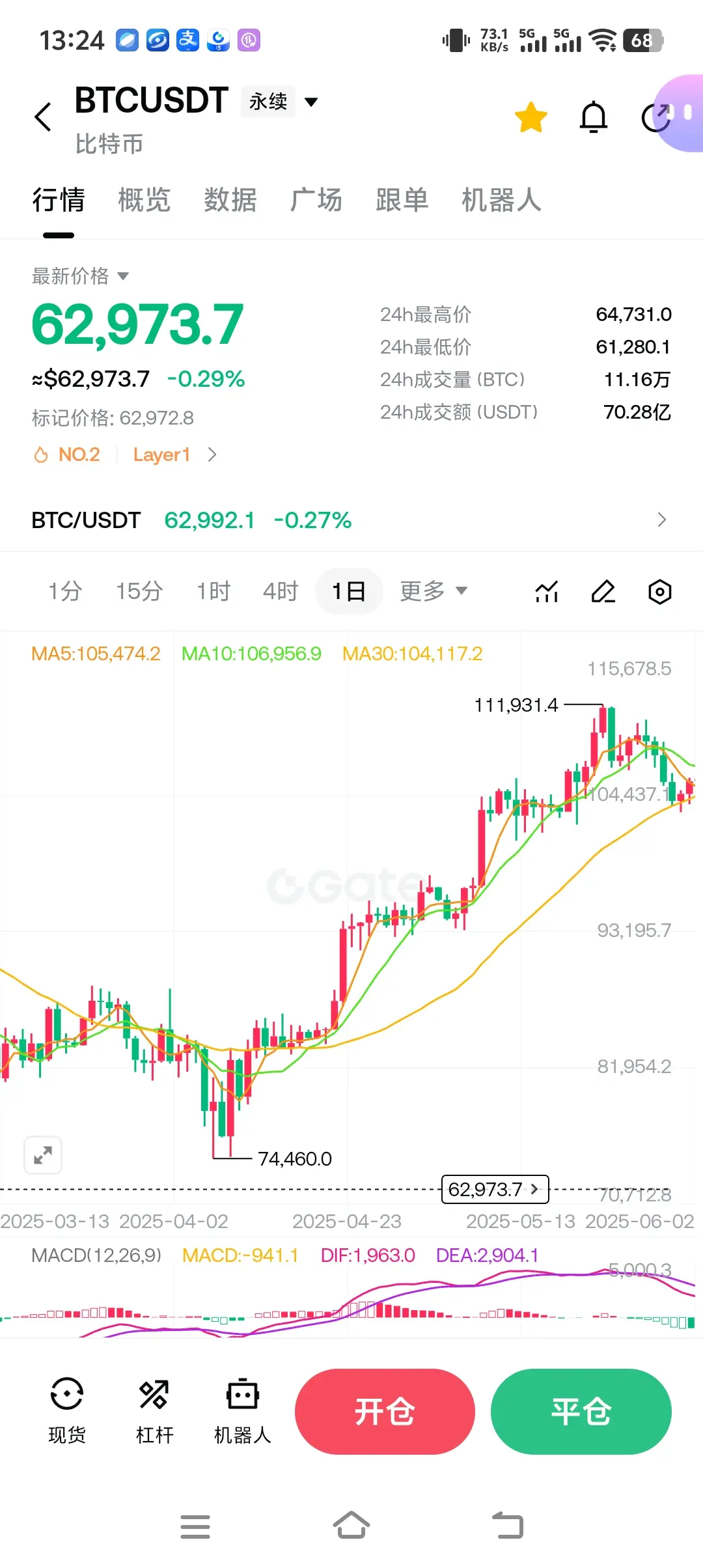The width and height of the screenshot is (703, 1568).
Task: Open chart settings hexagon icon
Action: (x=660, y=591)
